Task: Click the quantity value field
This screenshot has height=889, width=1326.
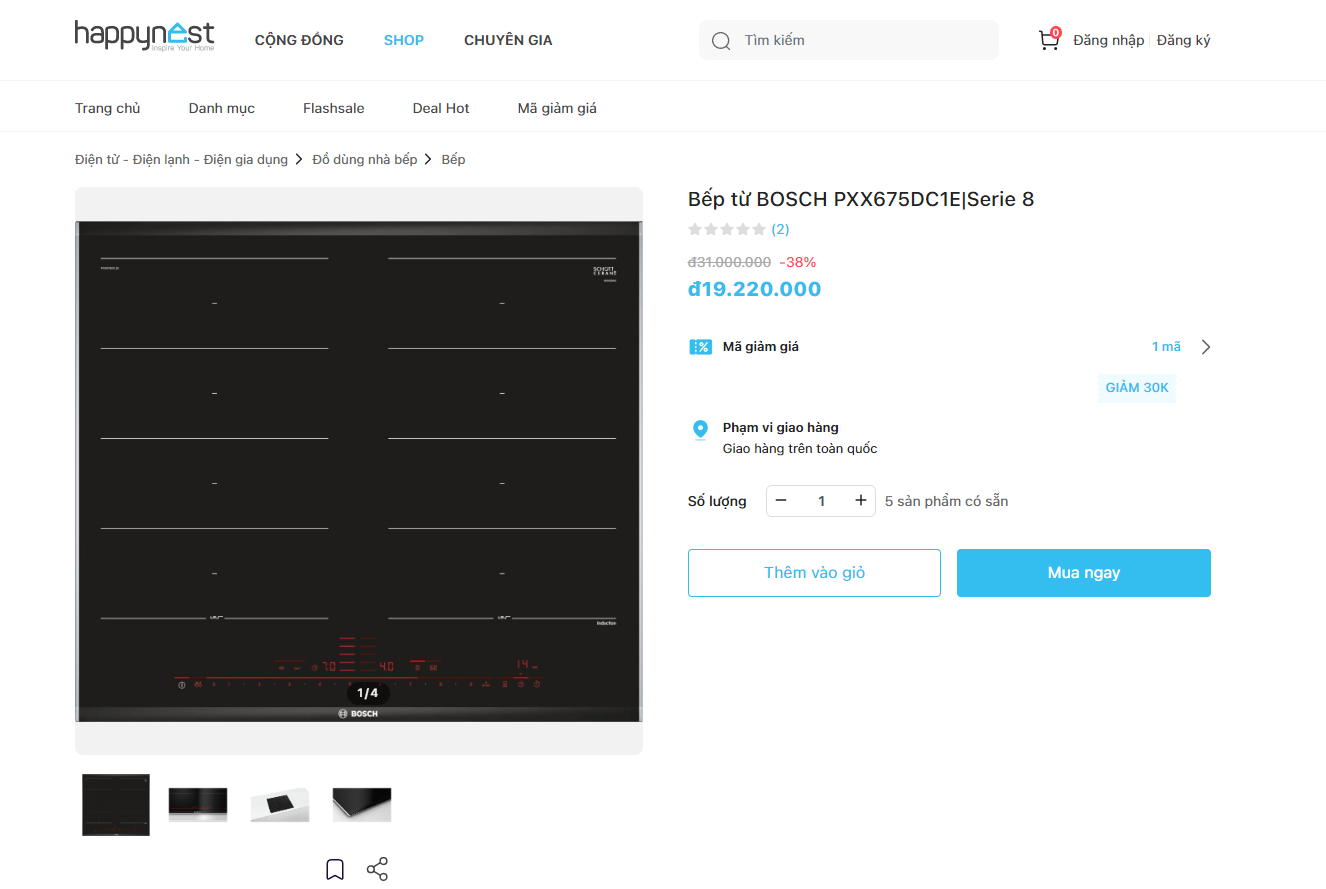Action: pos(821,500)
